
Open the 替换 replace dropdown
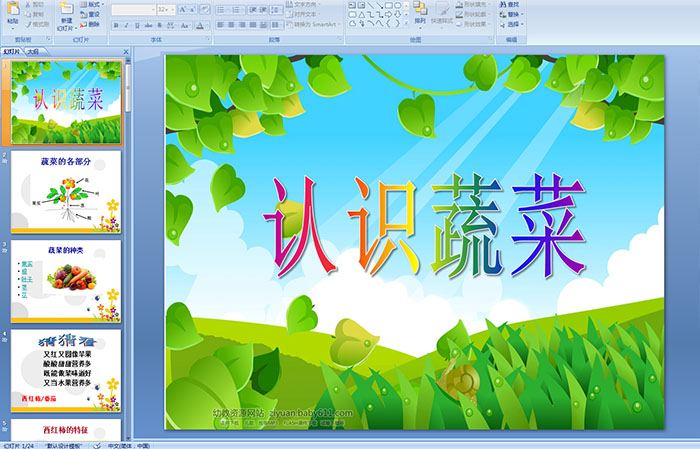pos(512,14)
